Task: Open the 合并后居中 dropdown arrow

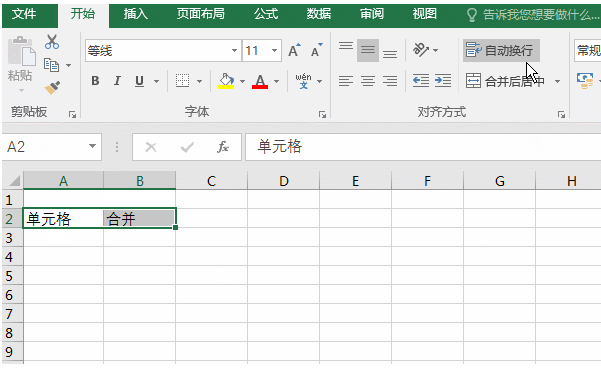Action: click(557, 81)
